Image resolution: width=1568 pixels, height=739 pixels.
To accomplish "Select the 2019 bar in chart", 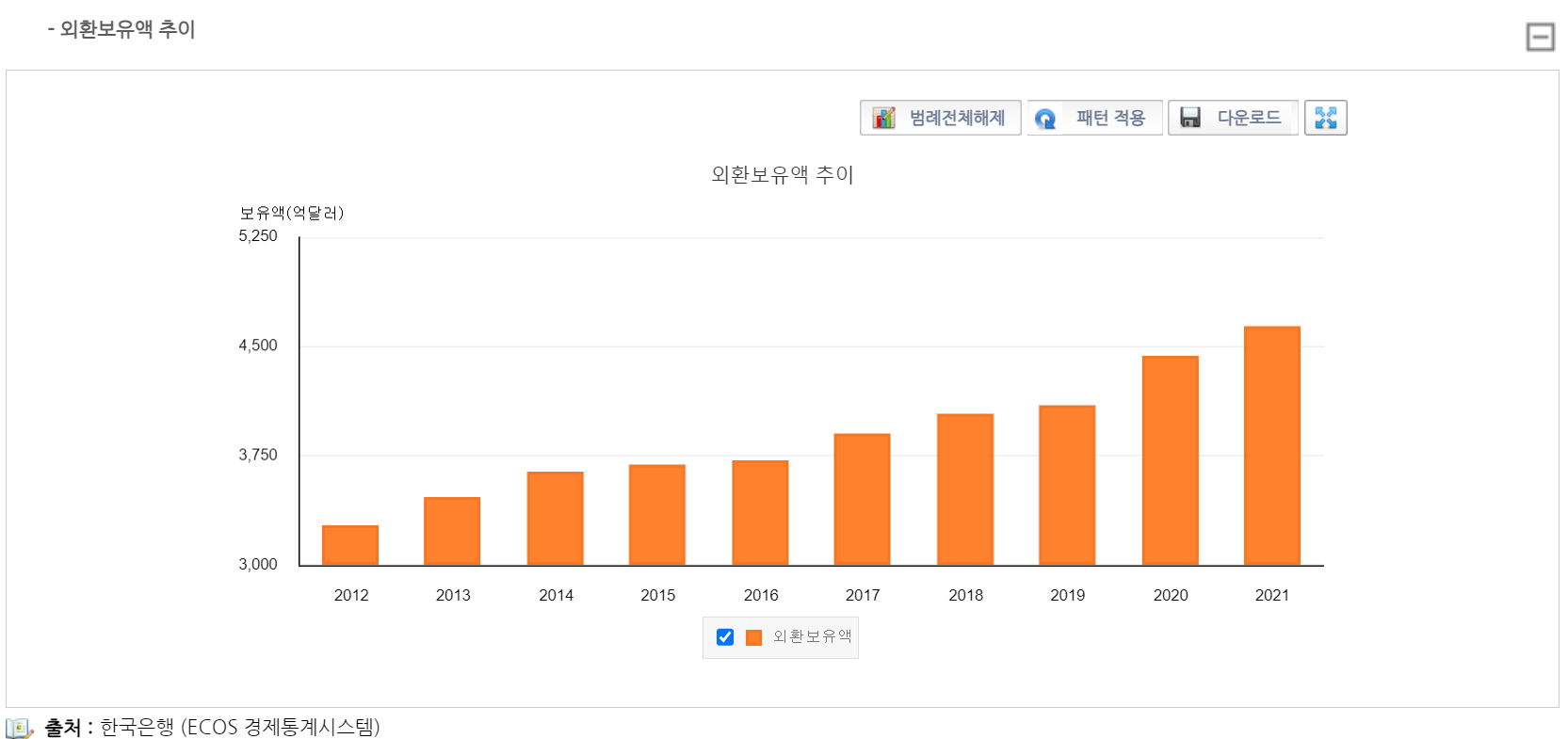I will coord(1067,486).
